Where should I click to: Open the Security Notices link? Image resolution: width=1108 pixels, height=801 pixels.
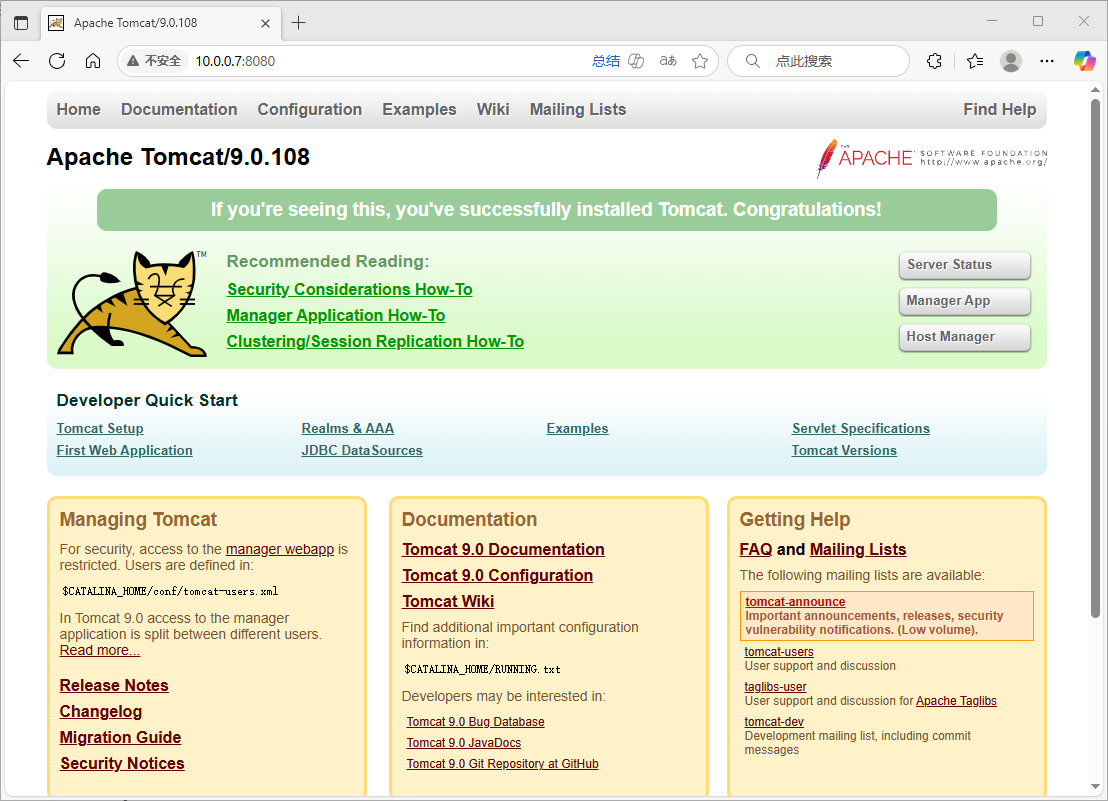122,764
